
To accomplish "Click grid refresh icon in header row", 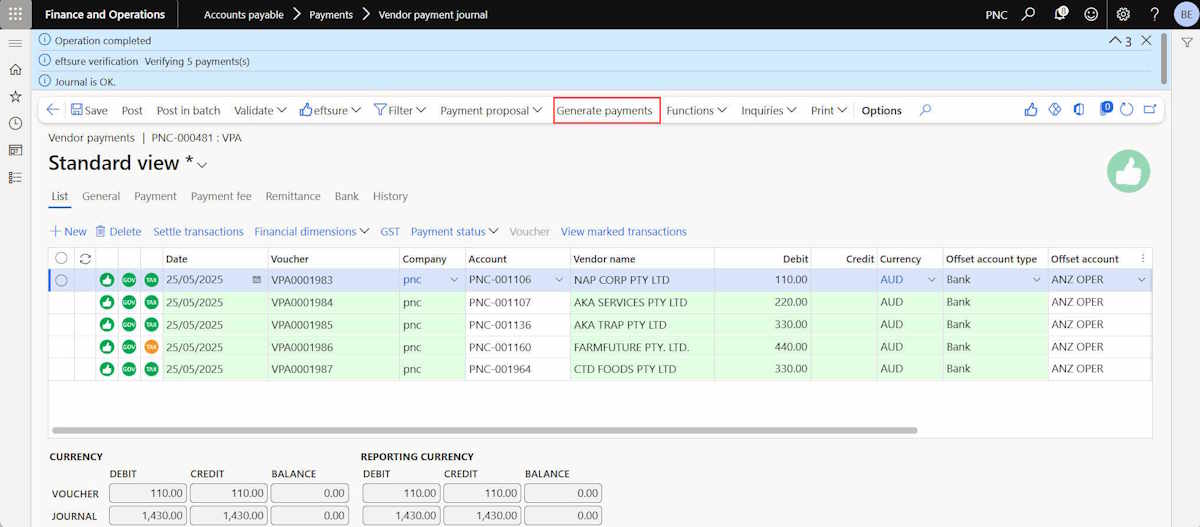I will coord(85,259).
